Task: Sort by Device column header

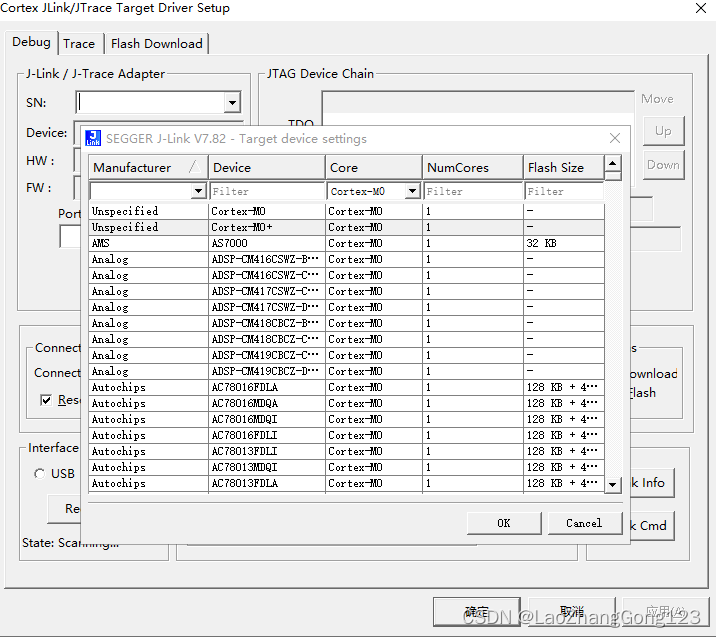Action: coord(267,168)
